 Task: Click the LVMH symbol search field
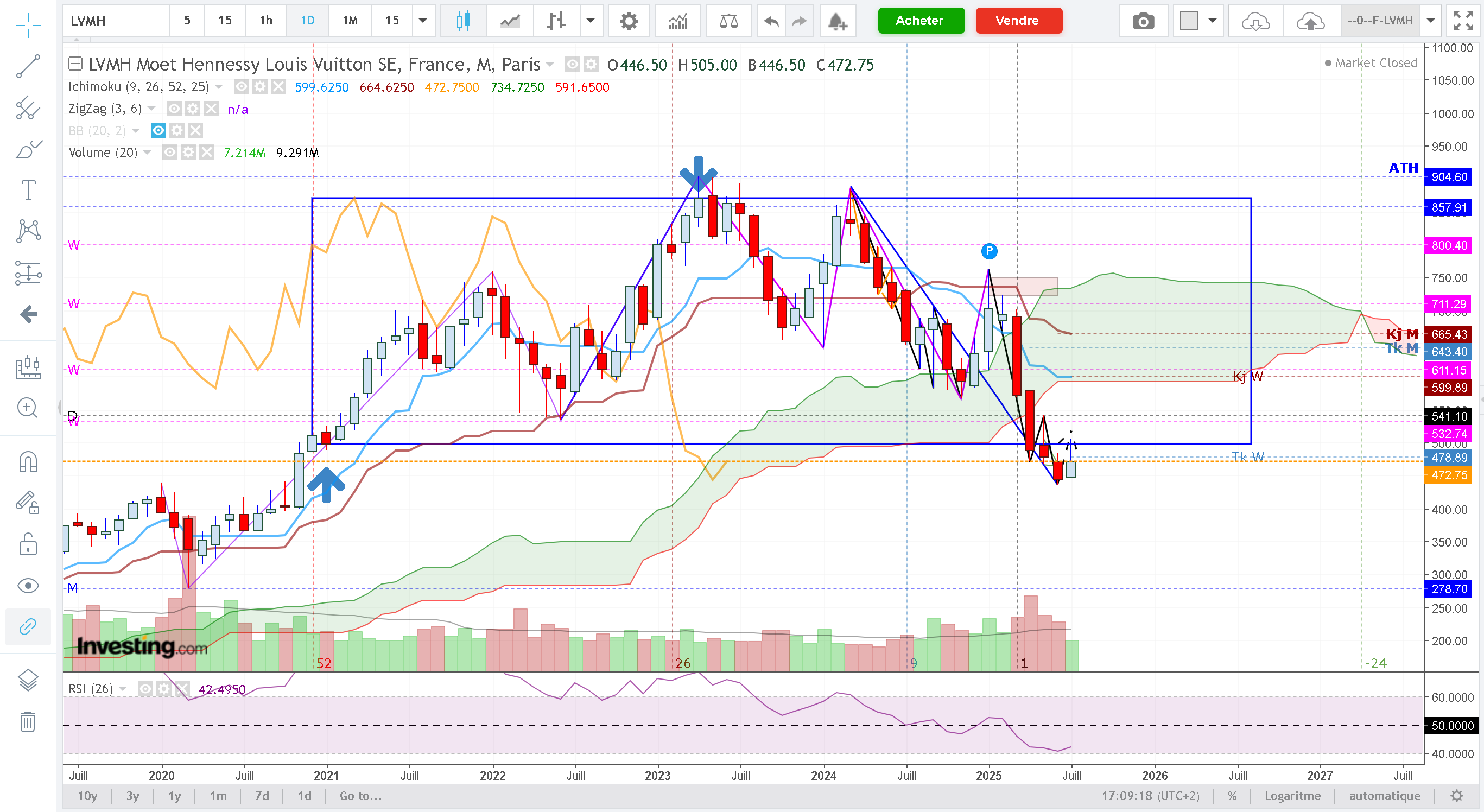click(116, 21)
